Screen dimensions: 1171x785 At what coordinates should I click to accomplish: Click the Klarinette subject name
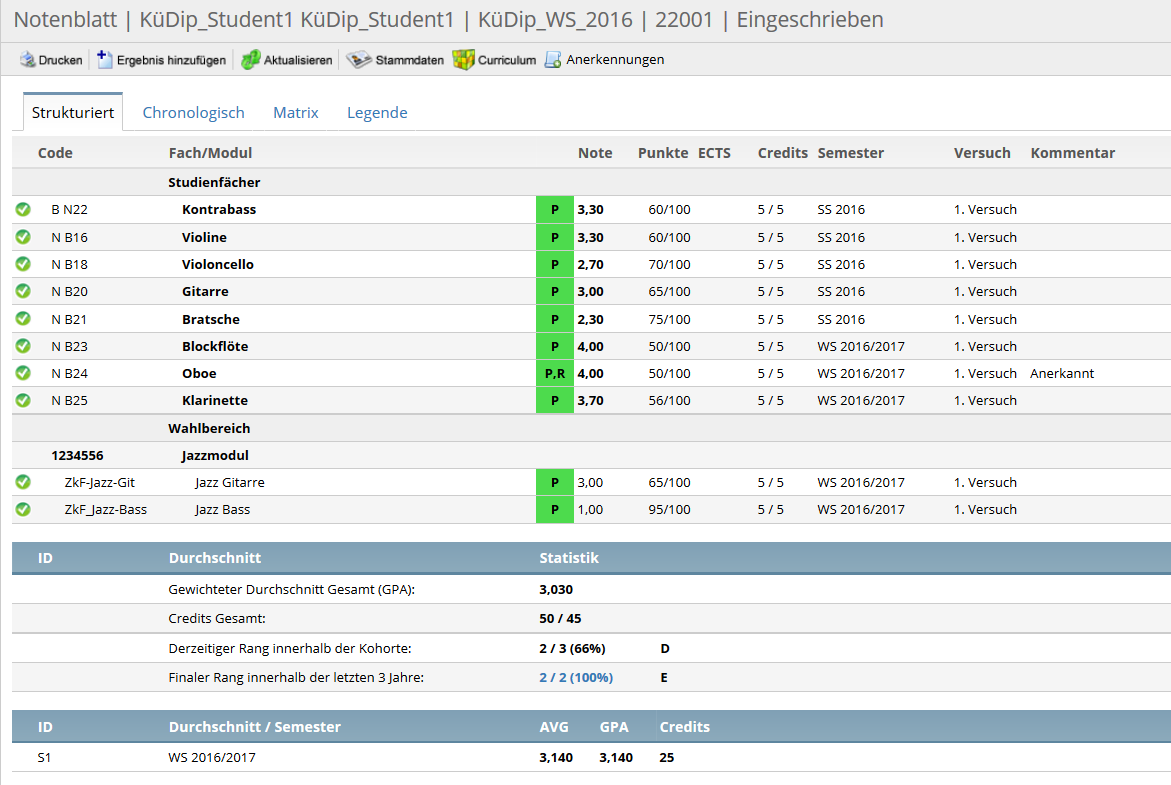point(215,400)
